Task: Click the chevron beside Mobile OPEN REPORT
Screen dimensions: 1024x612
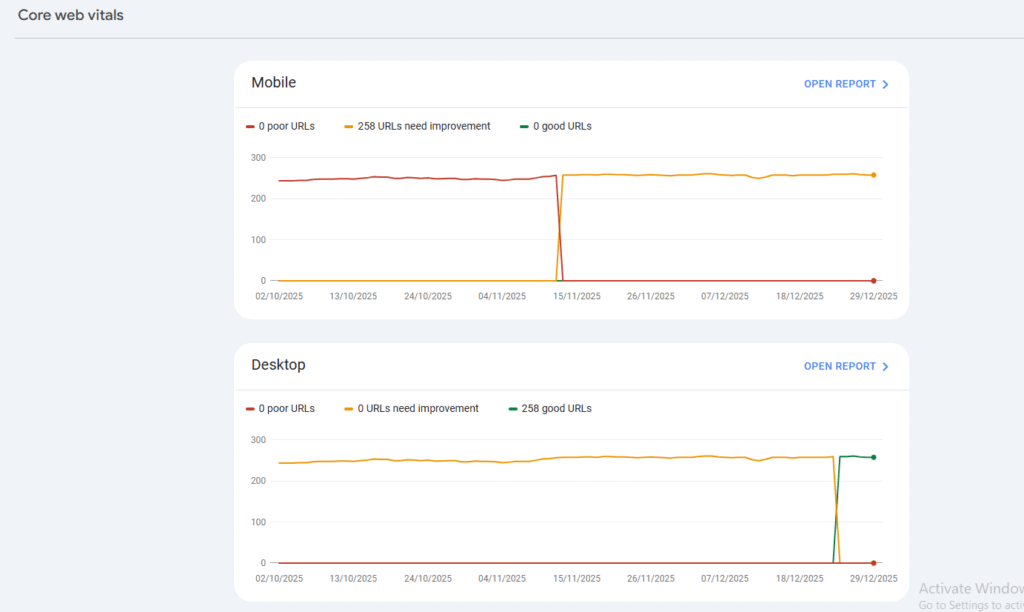Action: pos(886,84)
